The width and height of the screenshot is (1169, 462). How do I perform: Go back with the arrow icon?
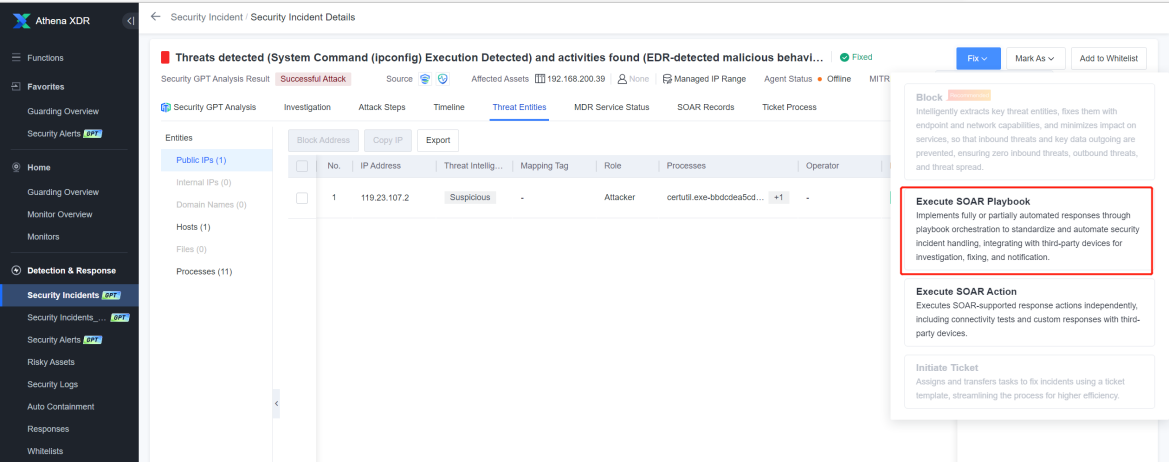(x=156, y=16)
